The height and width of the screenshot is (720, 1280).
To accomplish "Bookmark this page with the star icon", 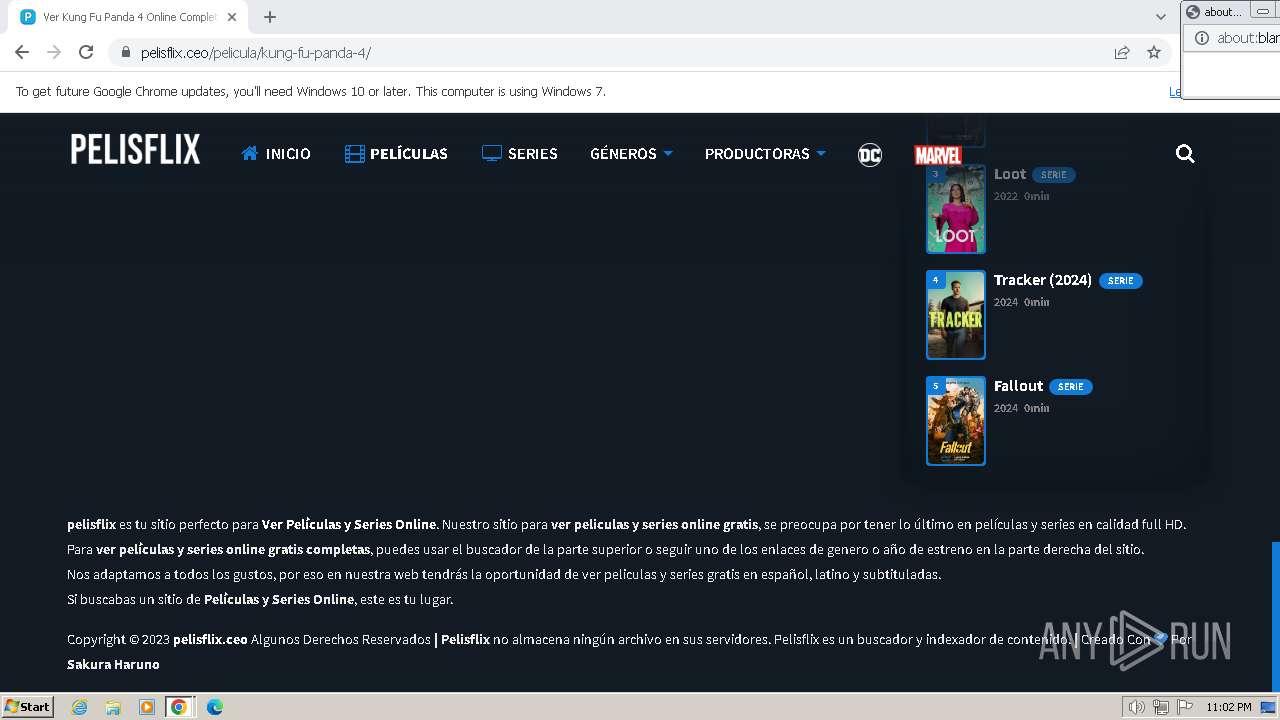I will 1154,52.
